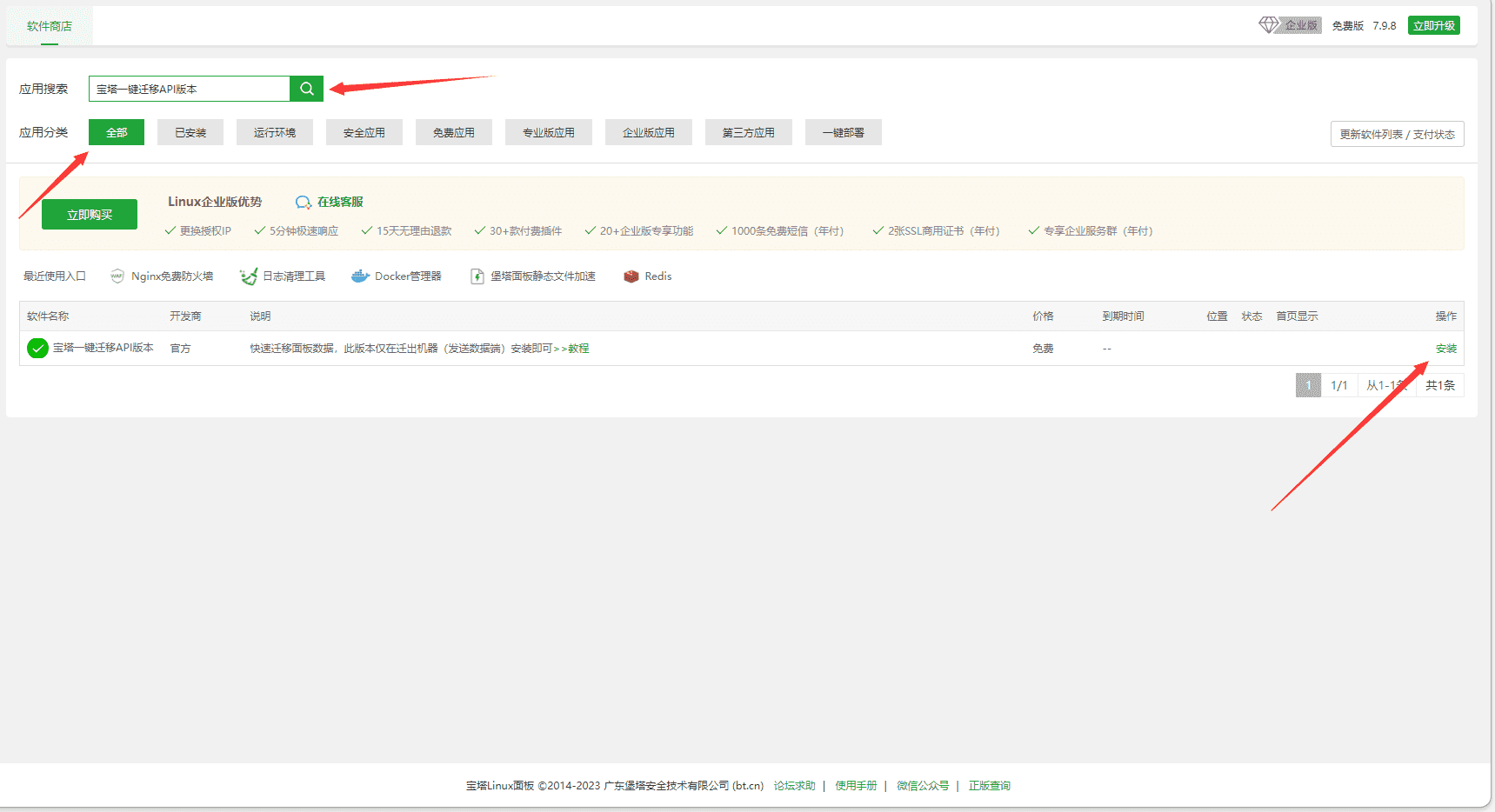Viewport: 1495px width, 812px height.
Task: Open the 软件商店 page tab
Action: click(50, 26)
